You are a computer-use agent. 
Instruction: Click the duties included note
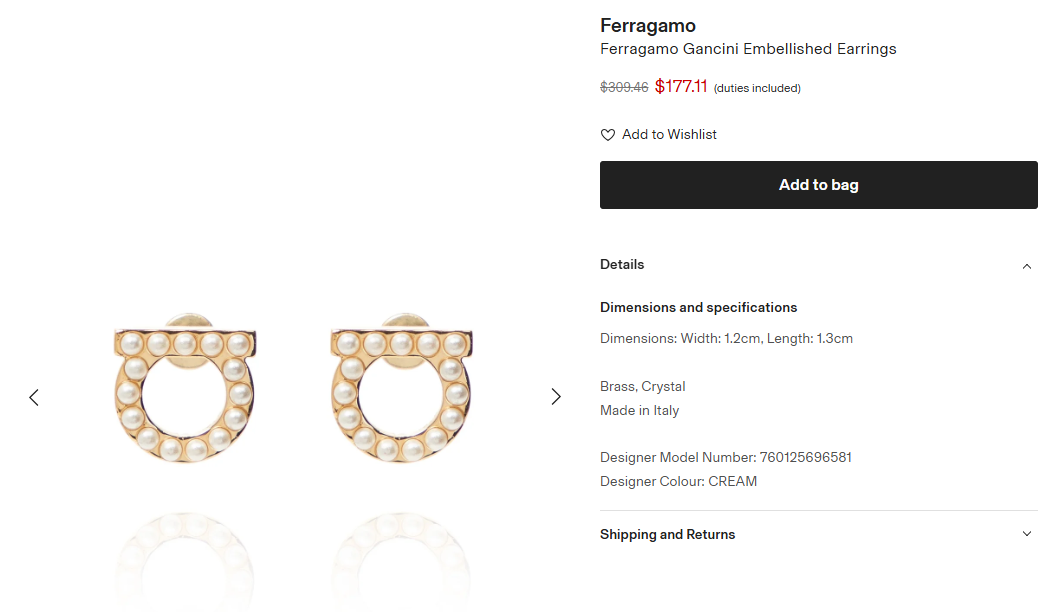click(x=757, y=88)
